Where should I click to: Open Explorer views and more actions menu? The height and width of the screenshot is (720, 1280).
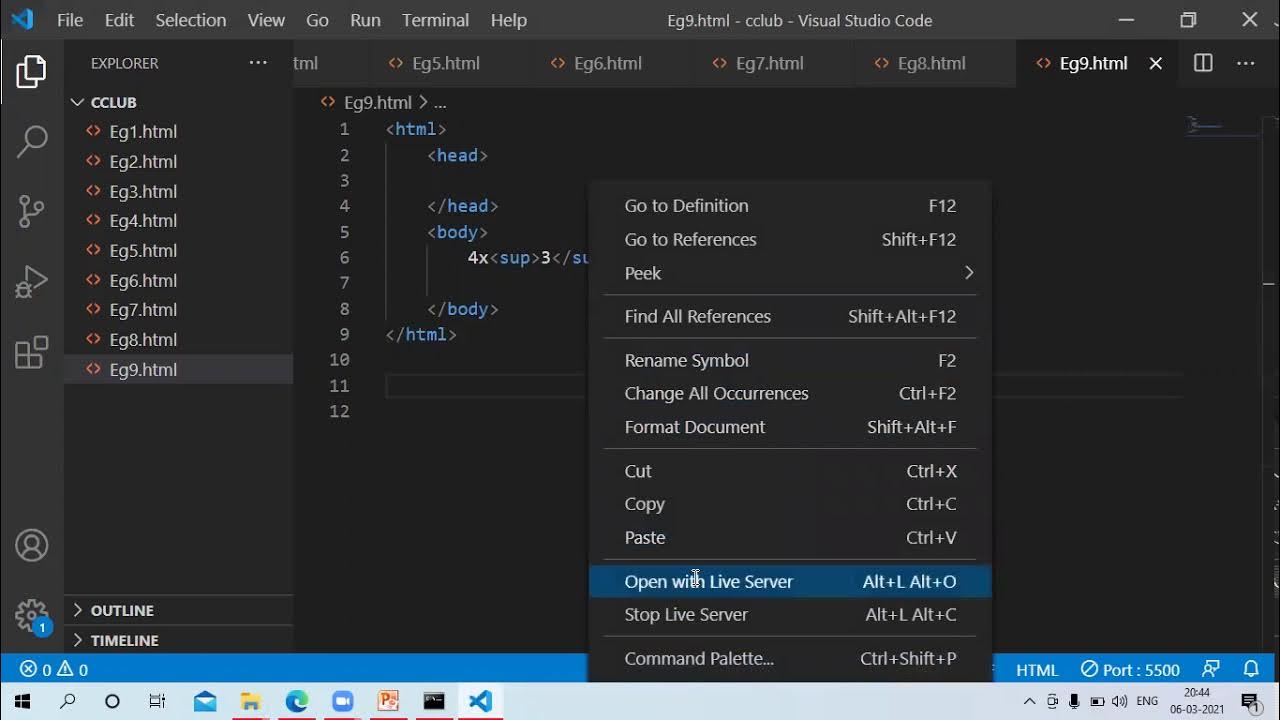[258, 63]
